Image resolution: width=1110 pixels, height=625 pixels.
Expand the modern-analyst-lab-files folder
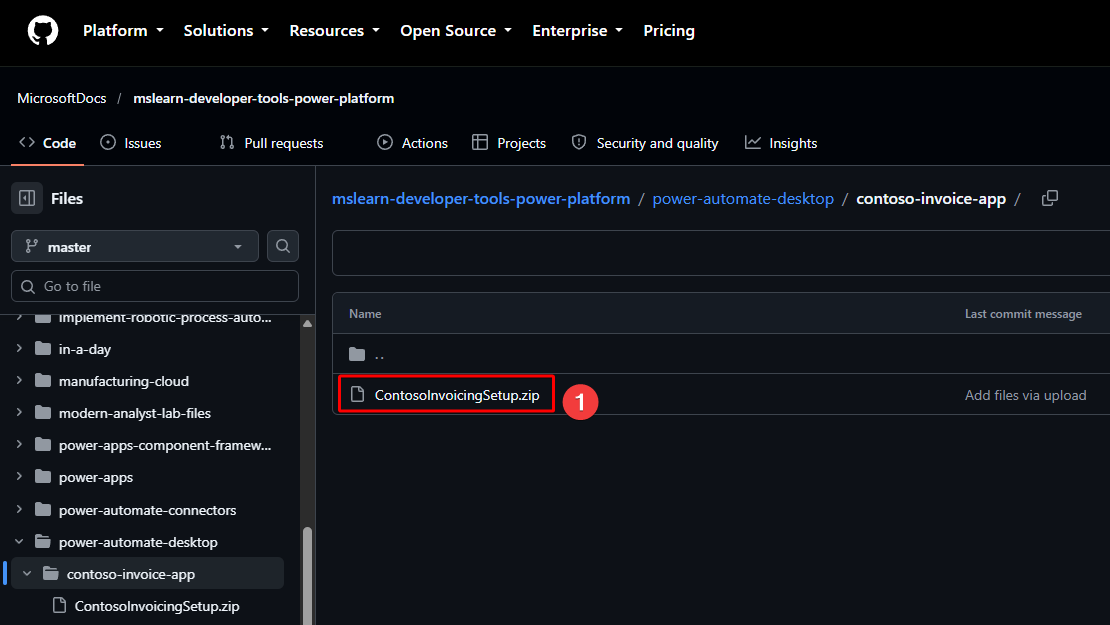coord(19,413)
